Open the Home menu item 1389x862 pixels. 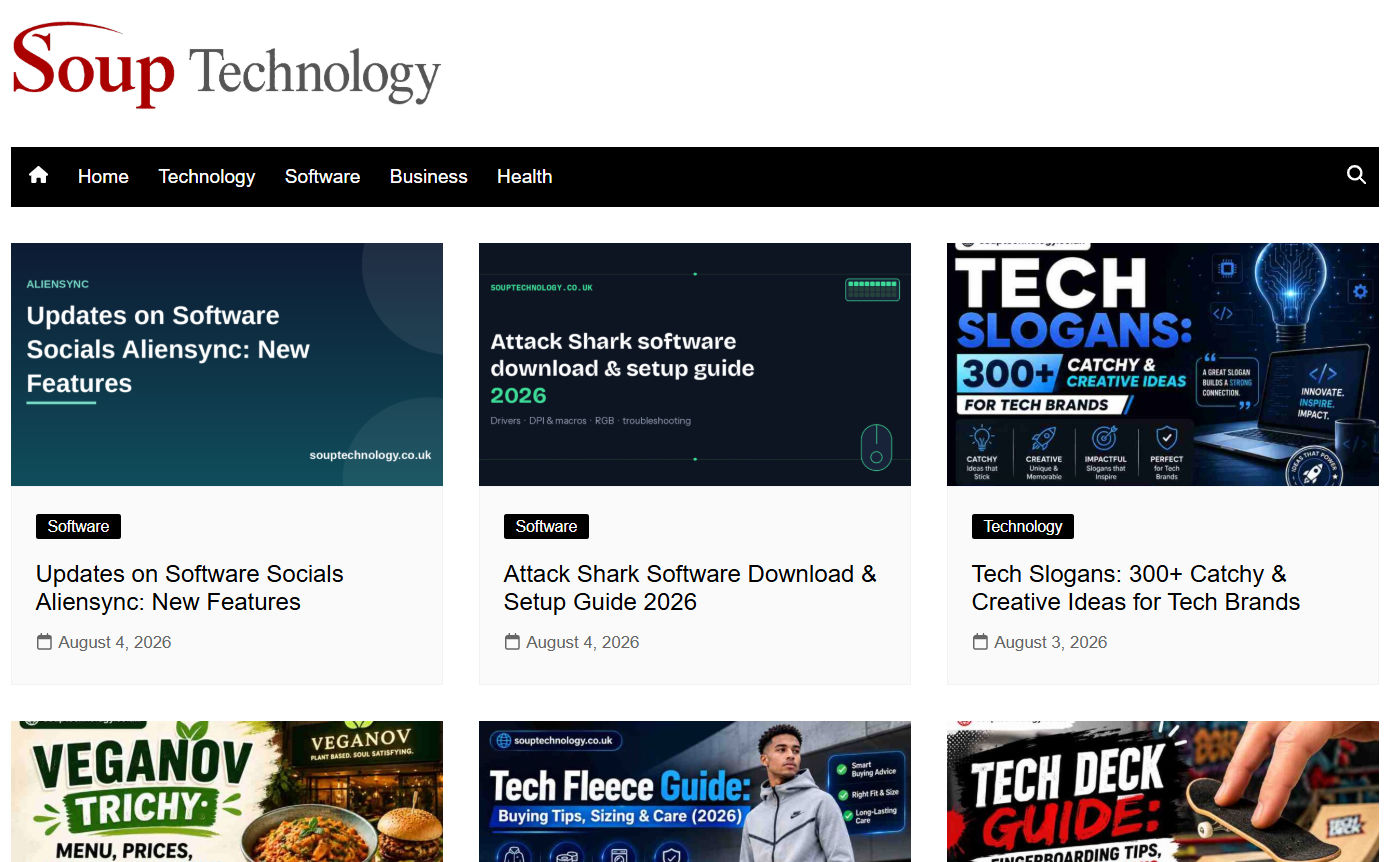coord(103,177)
